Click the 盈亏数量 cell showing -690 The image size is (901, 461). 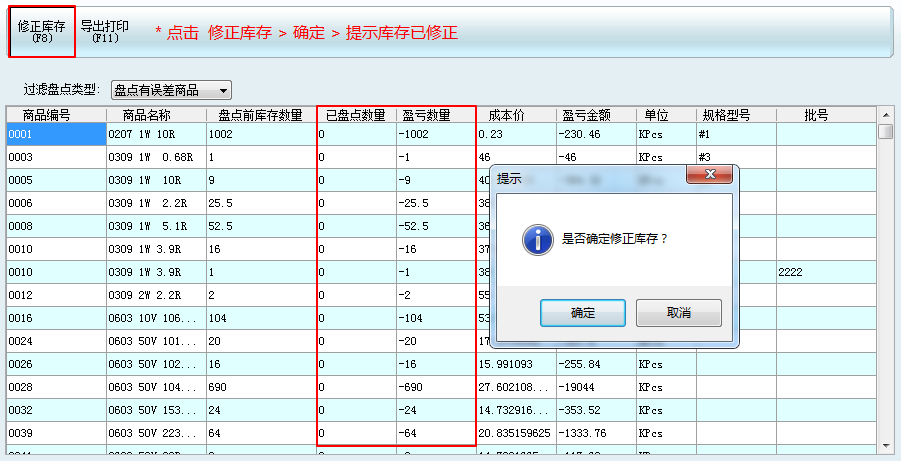(434, 387)
